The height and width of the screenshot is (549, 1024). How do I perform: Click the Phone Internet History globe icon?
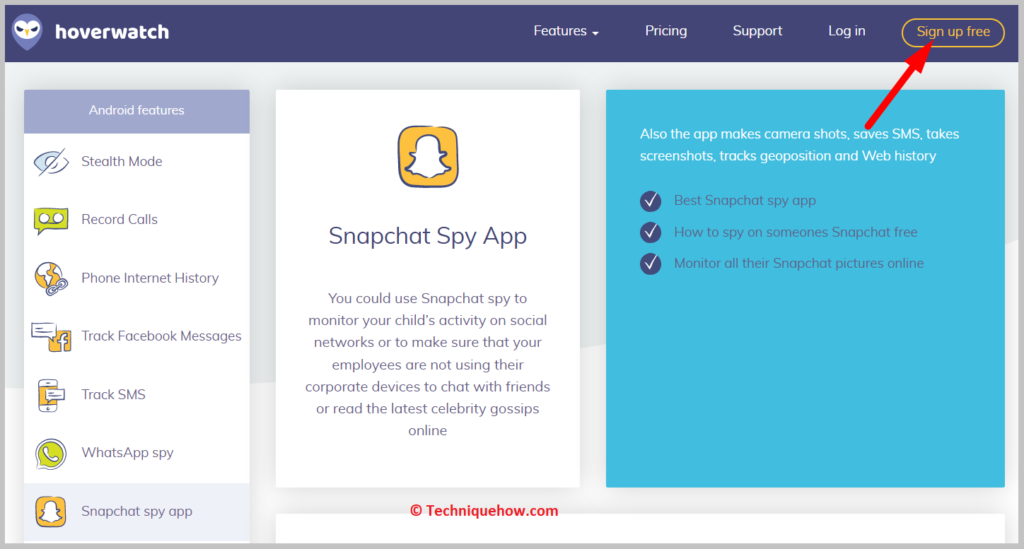[x=51, y=279]
